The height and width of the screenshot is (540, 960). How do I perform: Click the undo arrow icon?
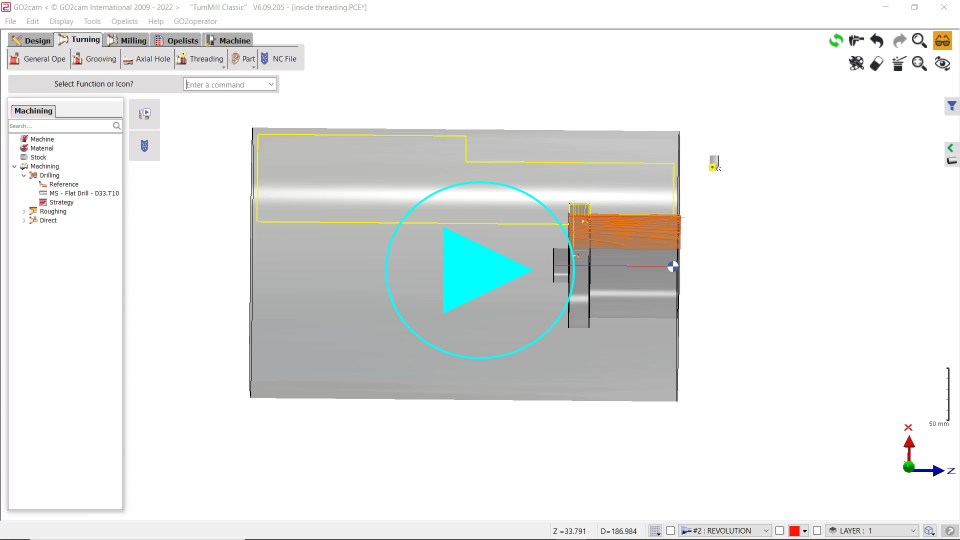click(877, 41)
